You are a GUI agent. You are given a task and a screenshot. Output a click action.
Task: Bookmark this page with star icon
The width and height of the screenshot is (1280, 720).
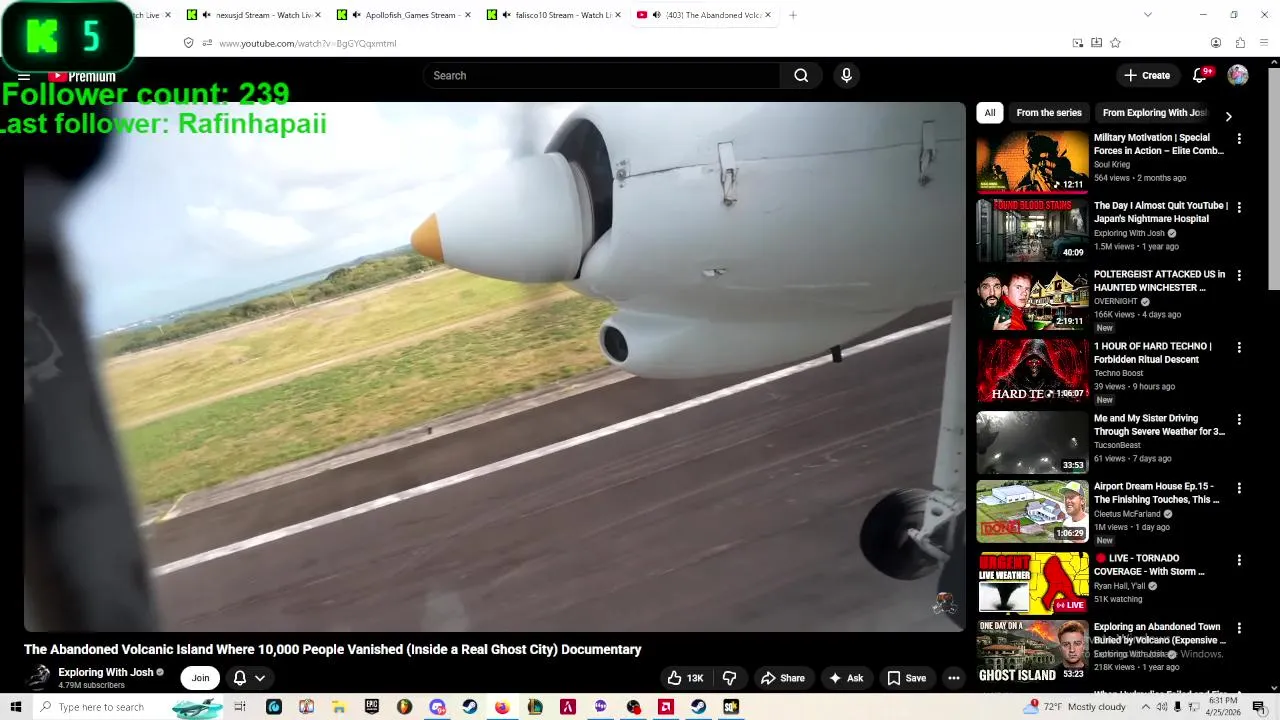click(x=1115, y=43)
